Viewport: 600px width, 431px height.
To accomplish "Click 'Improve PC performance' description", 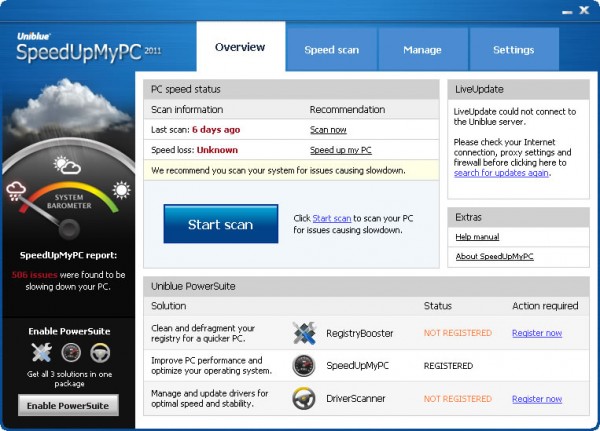I will pos(211,366).
